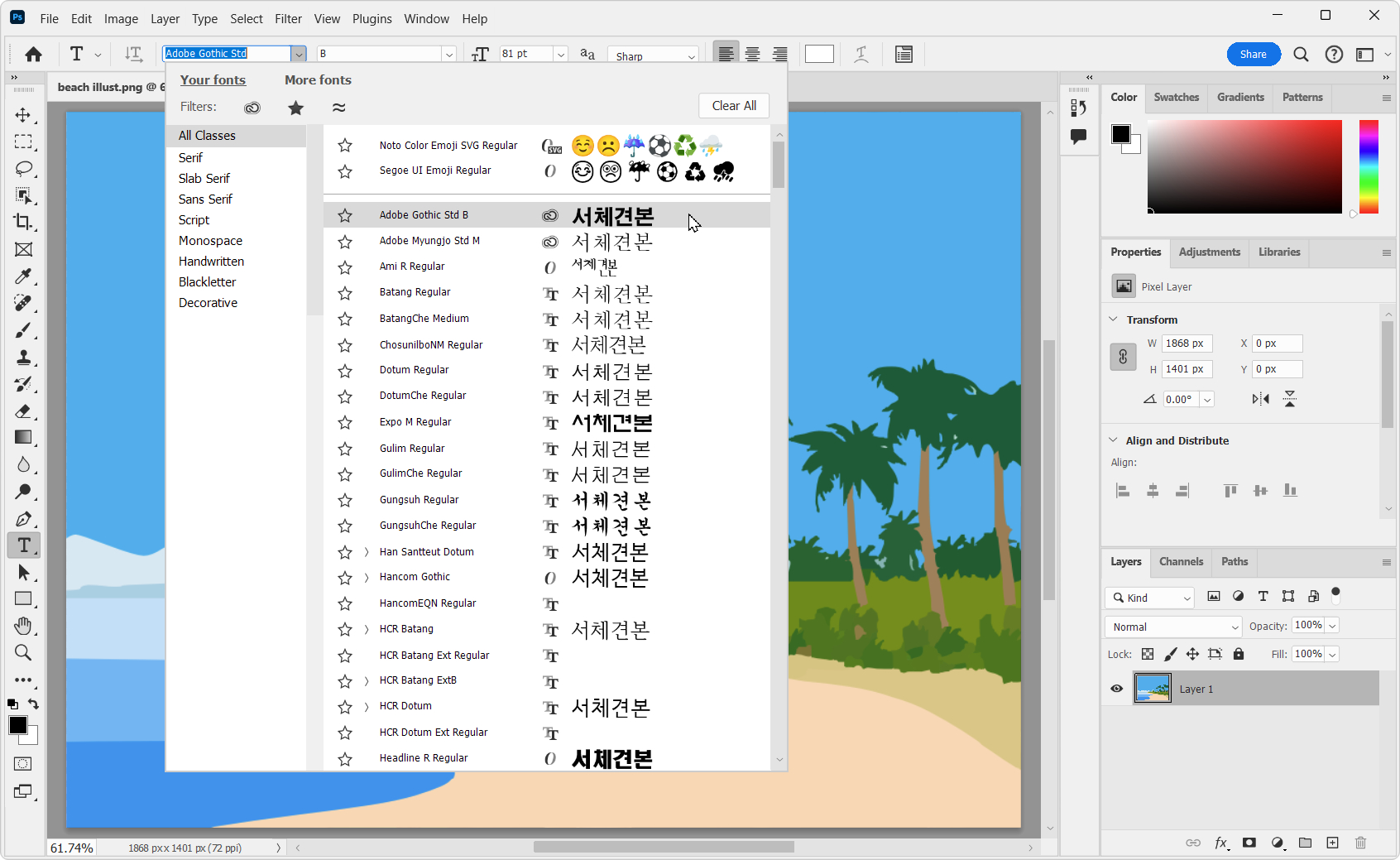Select the Sans Serif class filter

click(x=205, y=199)
